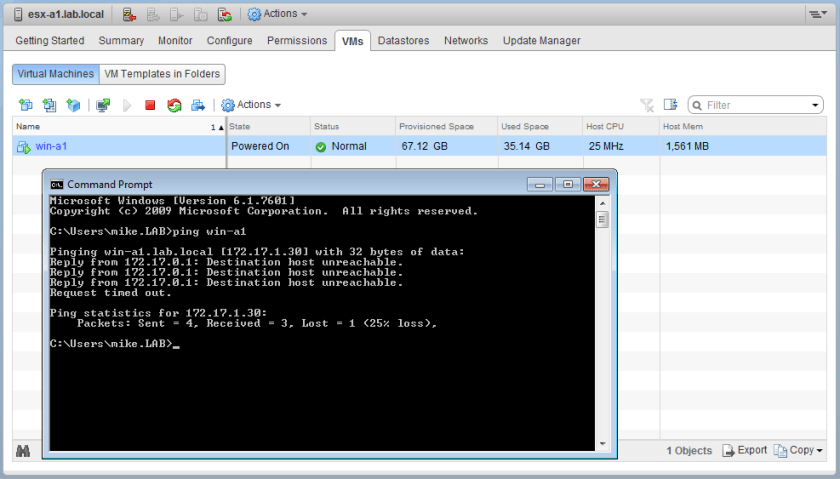This screenshot has height=479, width=840.
Task: Click the red Power Off VM icon
Action: (x=150, y=105)
